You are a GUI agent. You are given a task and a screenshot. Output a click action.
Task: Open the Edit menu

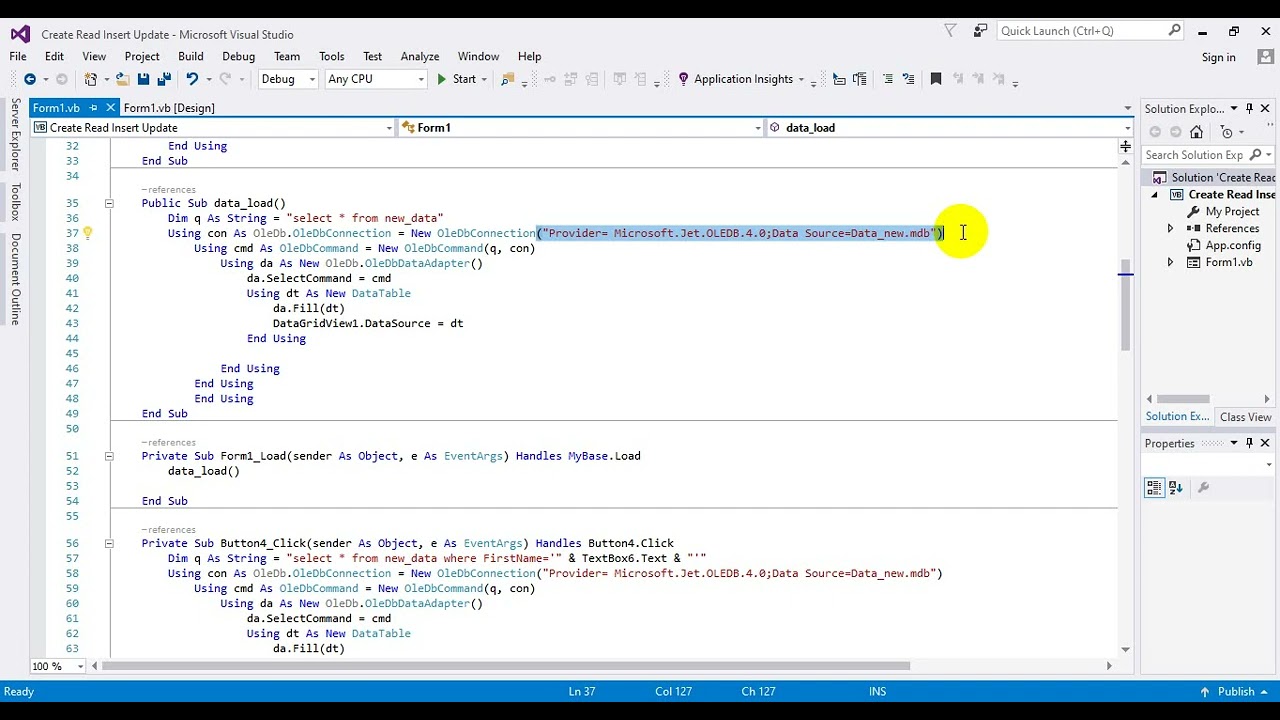pyautogui.click(x=54, y=56)
